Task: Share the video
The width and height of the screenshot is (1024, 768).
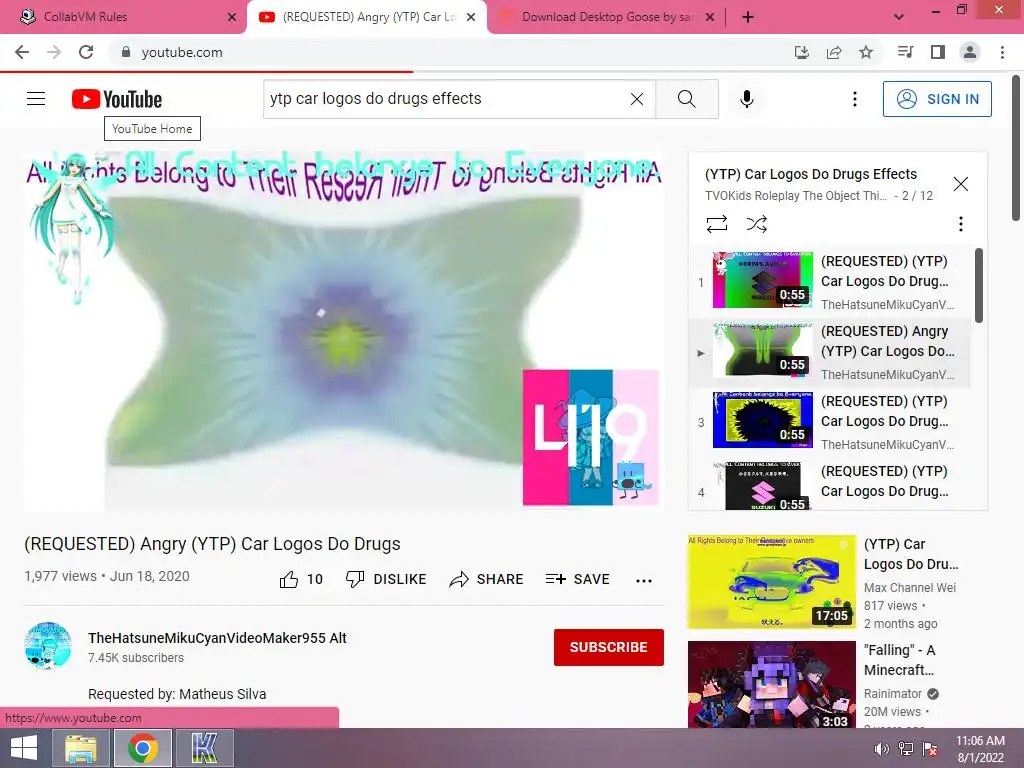Action: [487, 579]
